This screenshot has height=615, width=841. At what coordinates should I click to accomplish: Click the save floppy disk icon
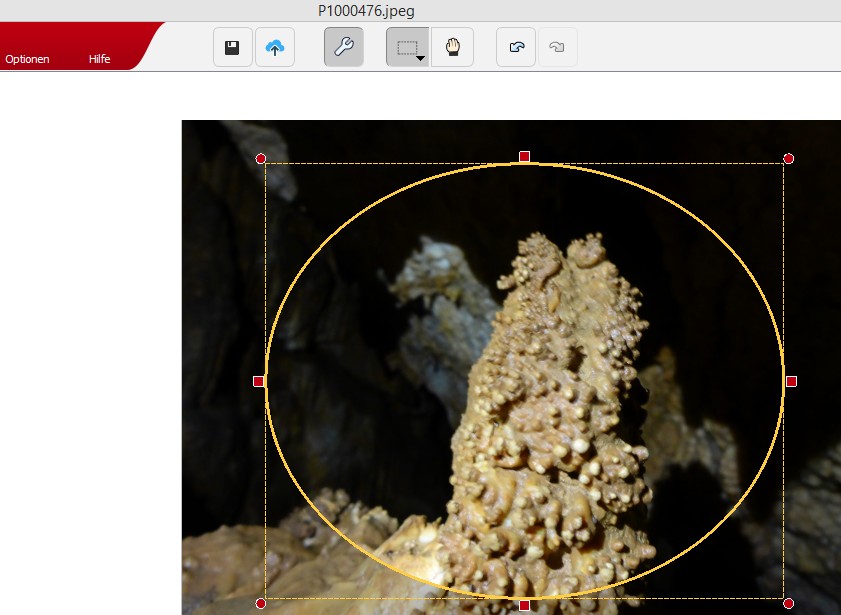(x=232, y=47)
